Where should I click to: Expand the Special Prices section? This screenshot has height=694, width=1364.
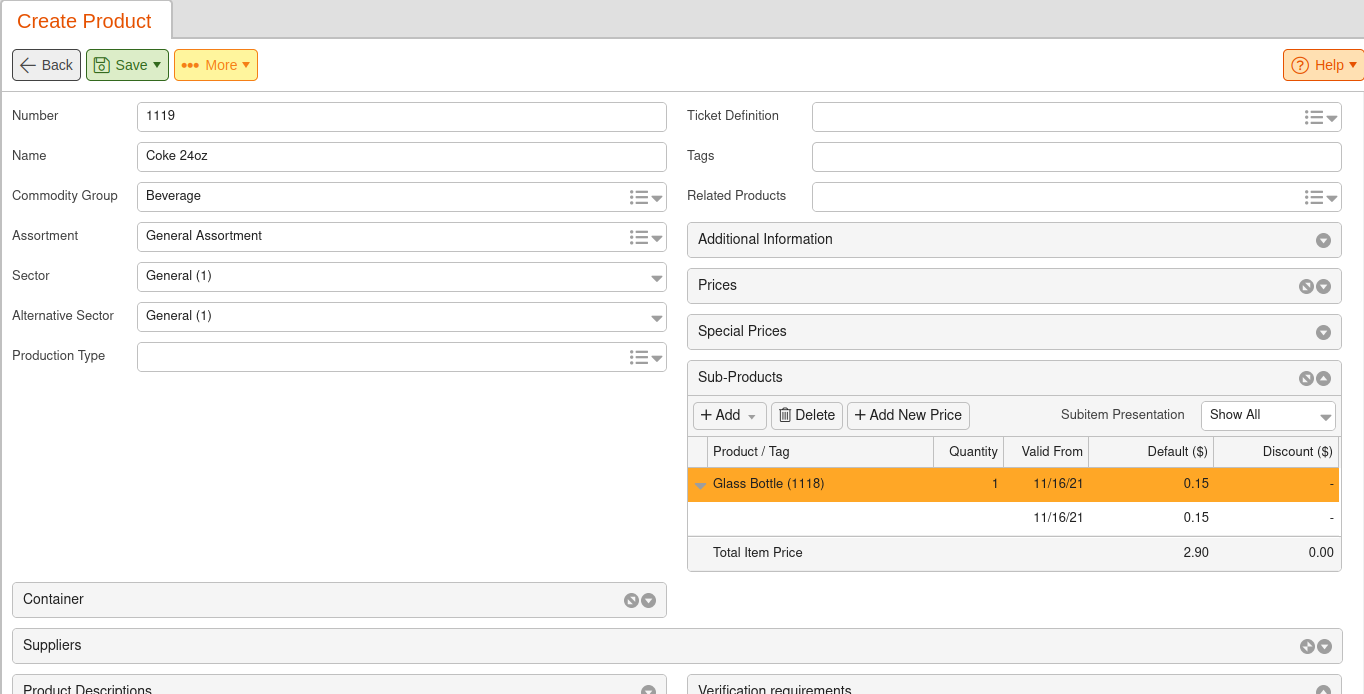[1323, 332]
